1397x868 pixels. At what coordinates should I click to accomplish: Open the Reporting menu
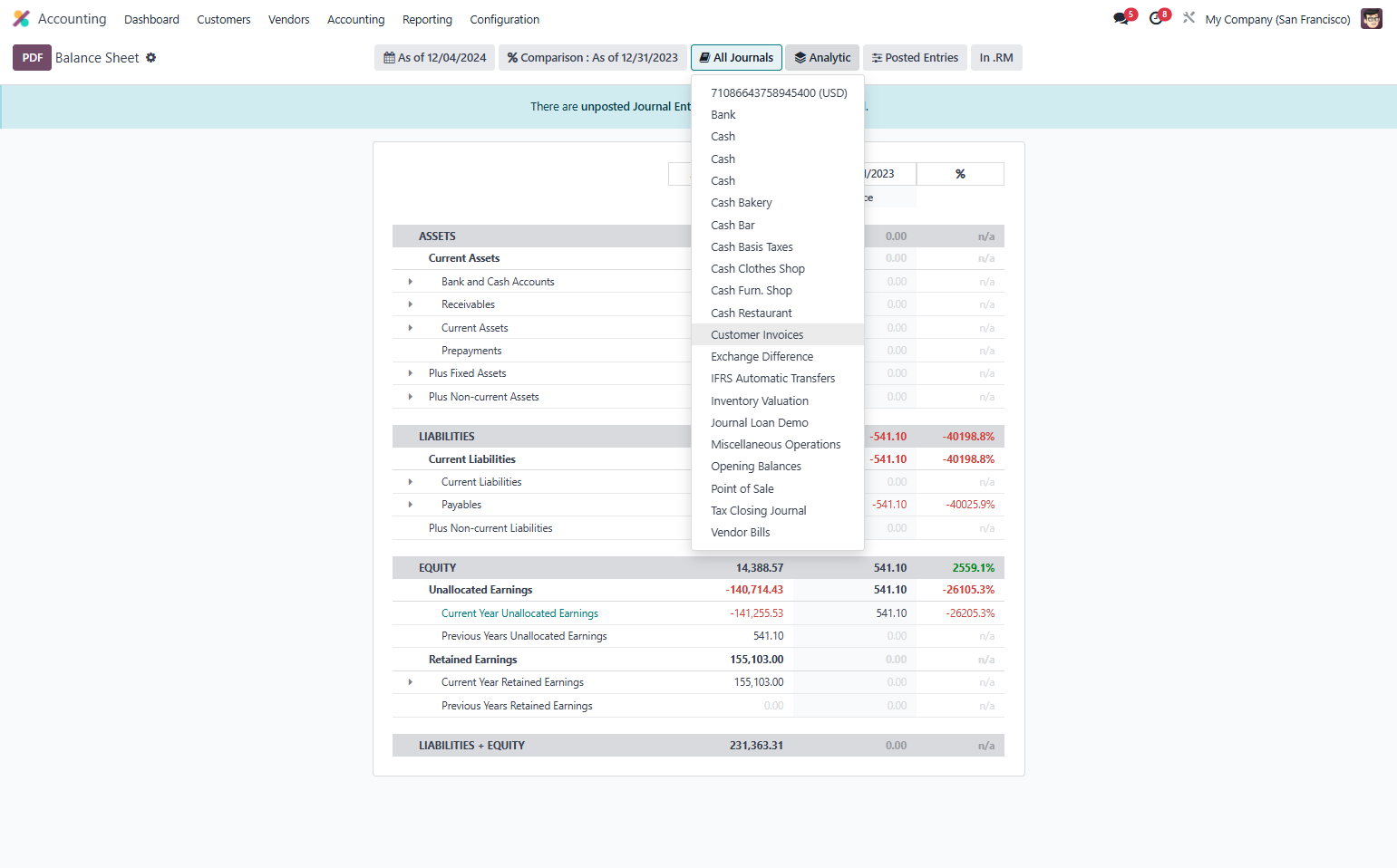click(x=427, y=19)
